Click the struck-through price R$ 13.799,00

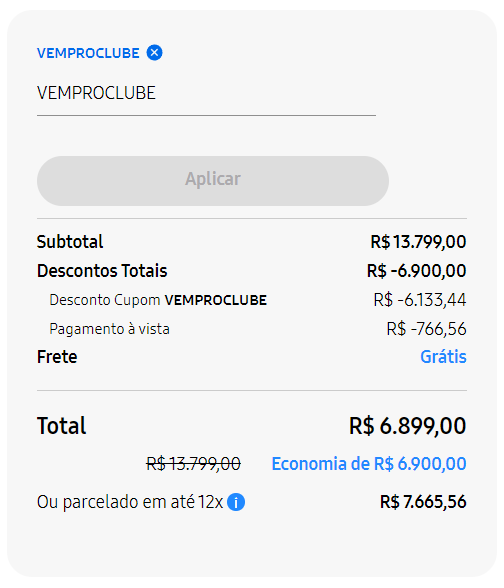194,464
